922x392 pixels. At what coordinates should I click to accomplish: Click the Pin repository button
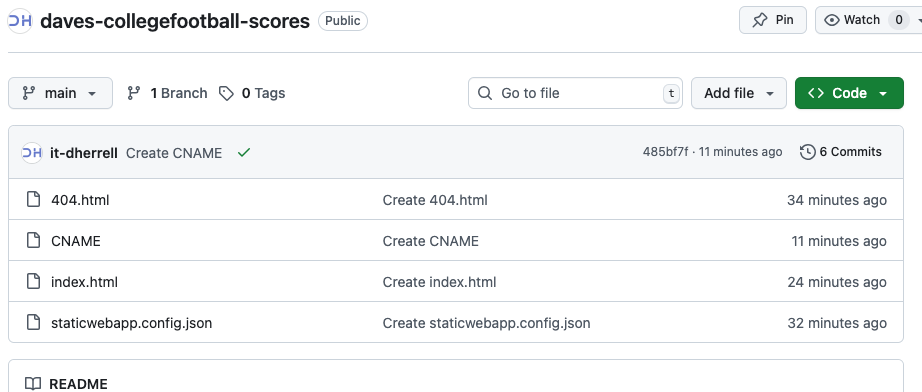(x=773, y=20)
